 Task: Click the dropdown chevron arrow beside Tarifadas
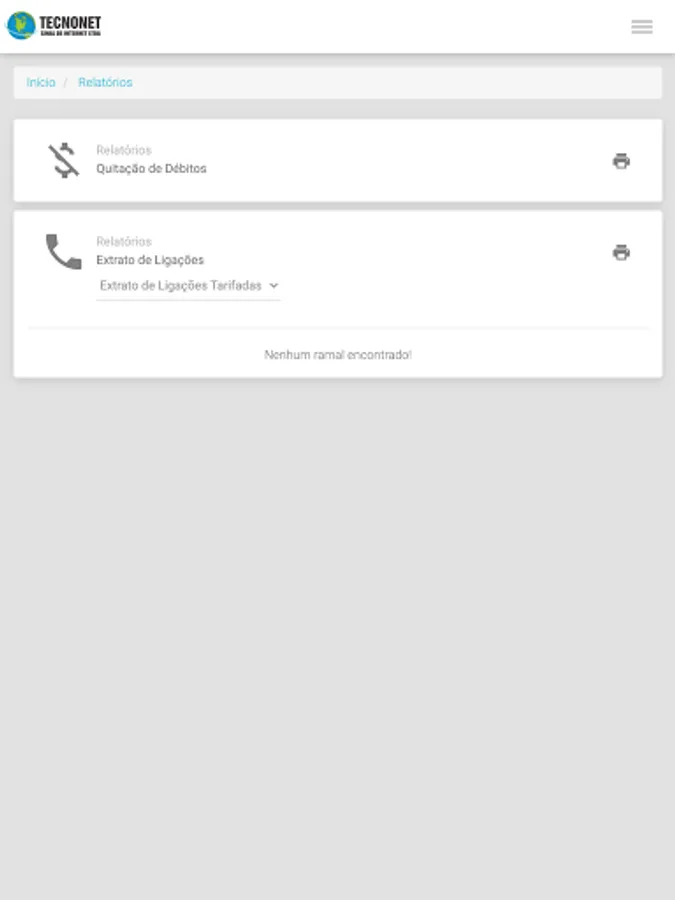274,286
